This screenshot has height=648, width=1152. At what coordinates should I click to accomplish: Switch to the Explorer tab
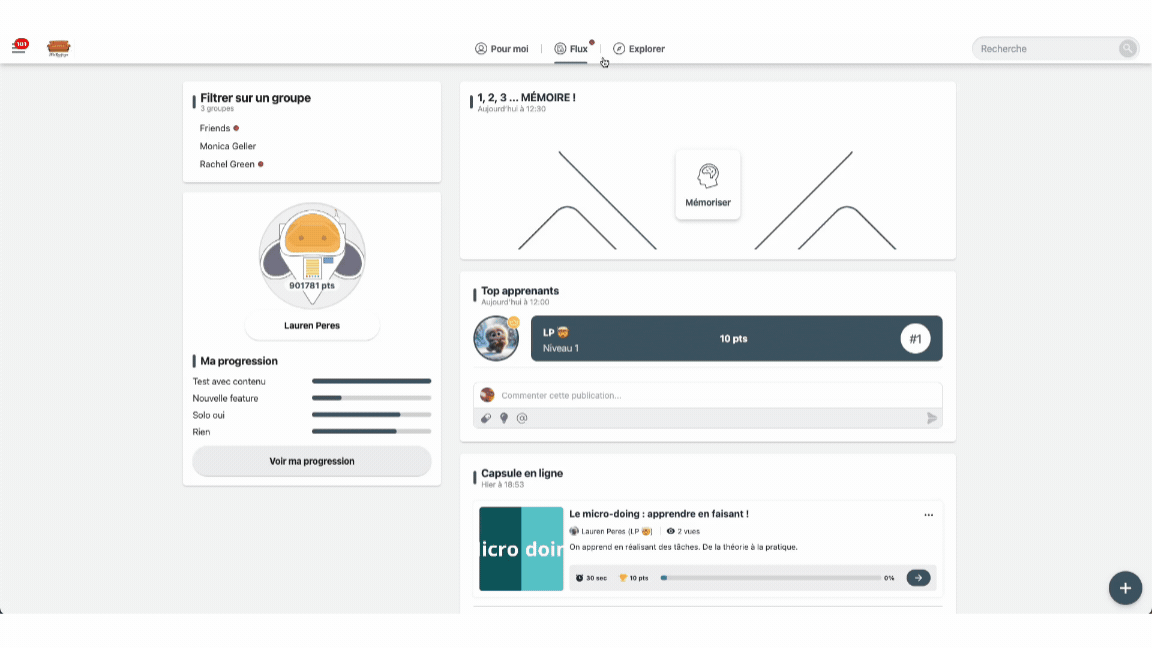639,49
